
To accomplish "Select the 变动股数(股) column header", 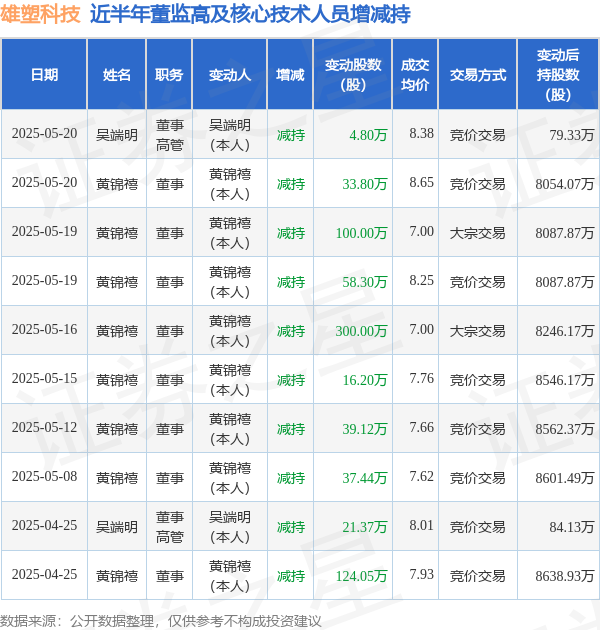I will pos(353,75).
